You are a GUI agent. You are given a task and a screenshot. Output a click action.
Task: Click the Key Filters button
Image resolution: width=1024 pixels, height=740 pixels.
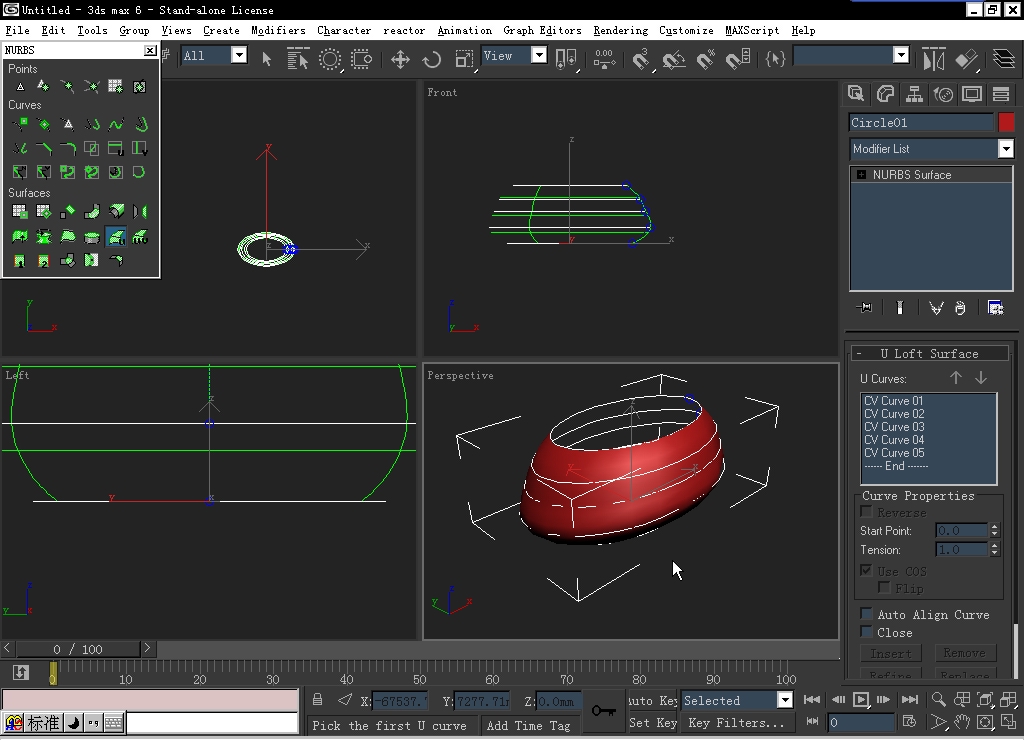pyautogui.click(x=736, y=722)
